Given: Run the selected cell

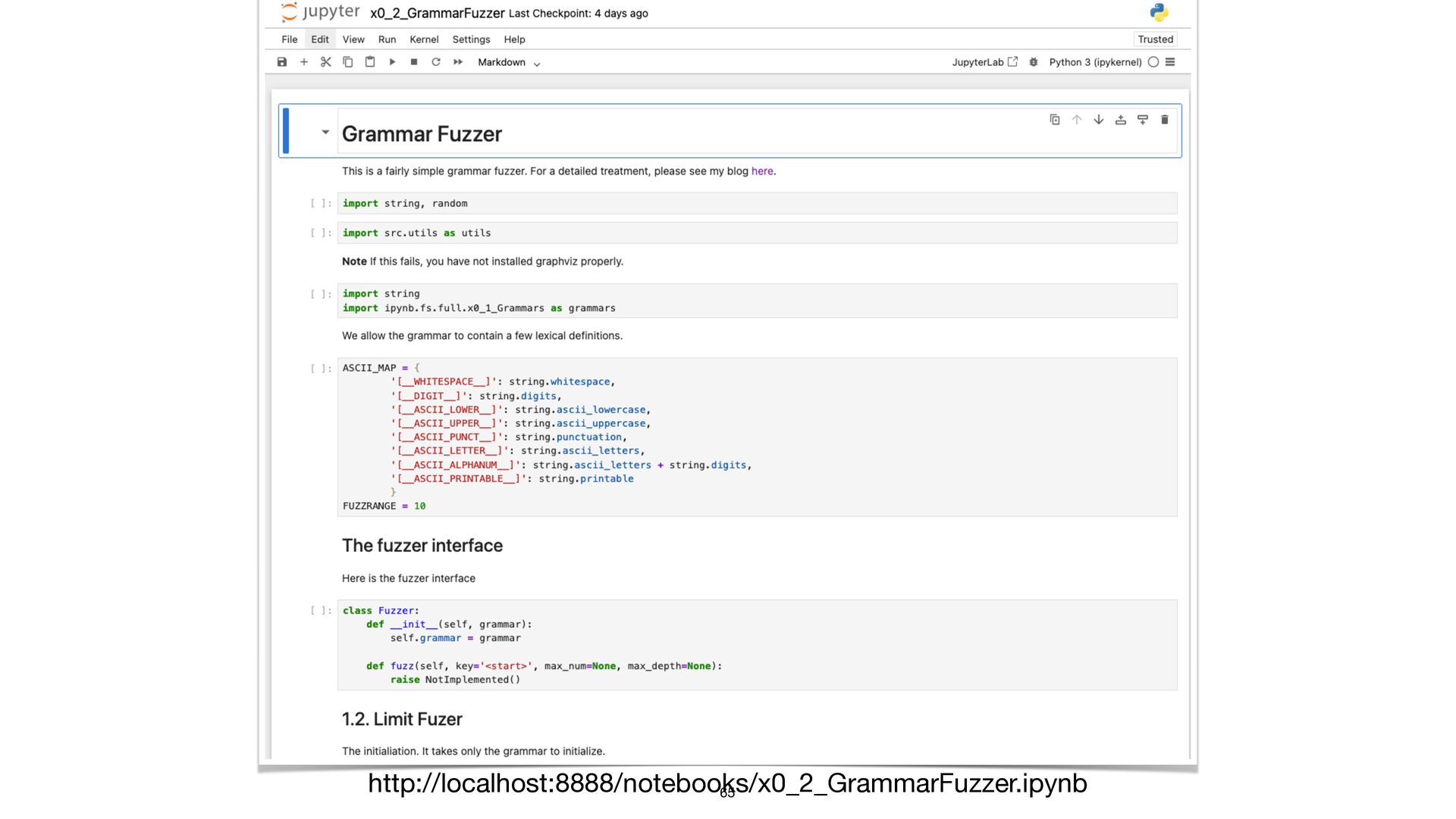Looking at the screenshot, I should tap(392, 62).
